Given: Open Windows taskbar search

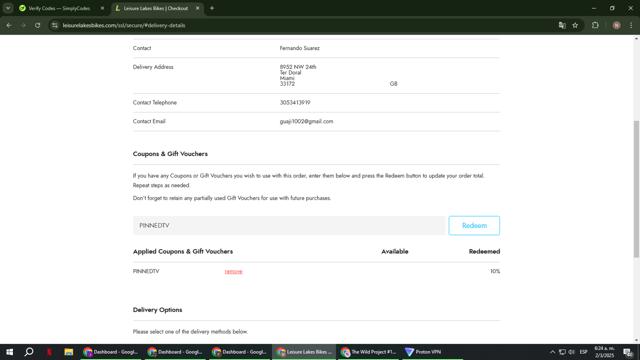Looking at the screenshot, I should 29,352.
